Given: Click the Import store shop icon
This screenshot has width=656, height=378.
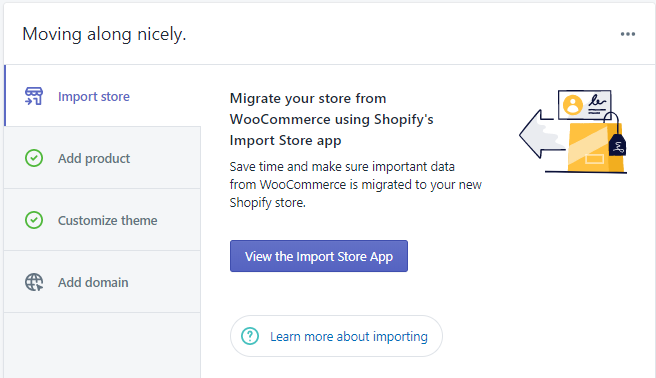Looking at the screenshot, I should (x=34, y=96).
